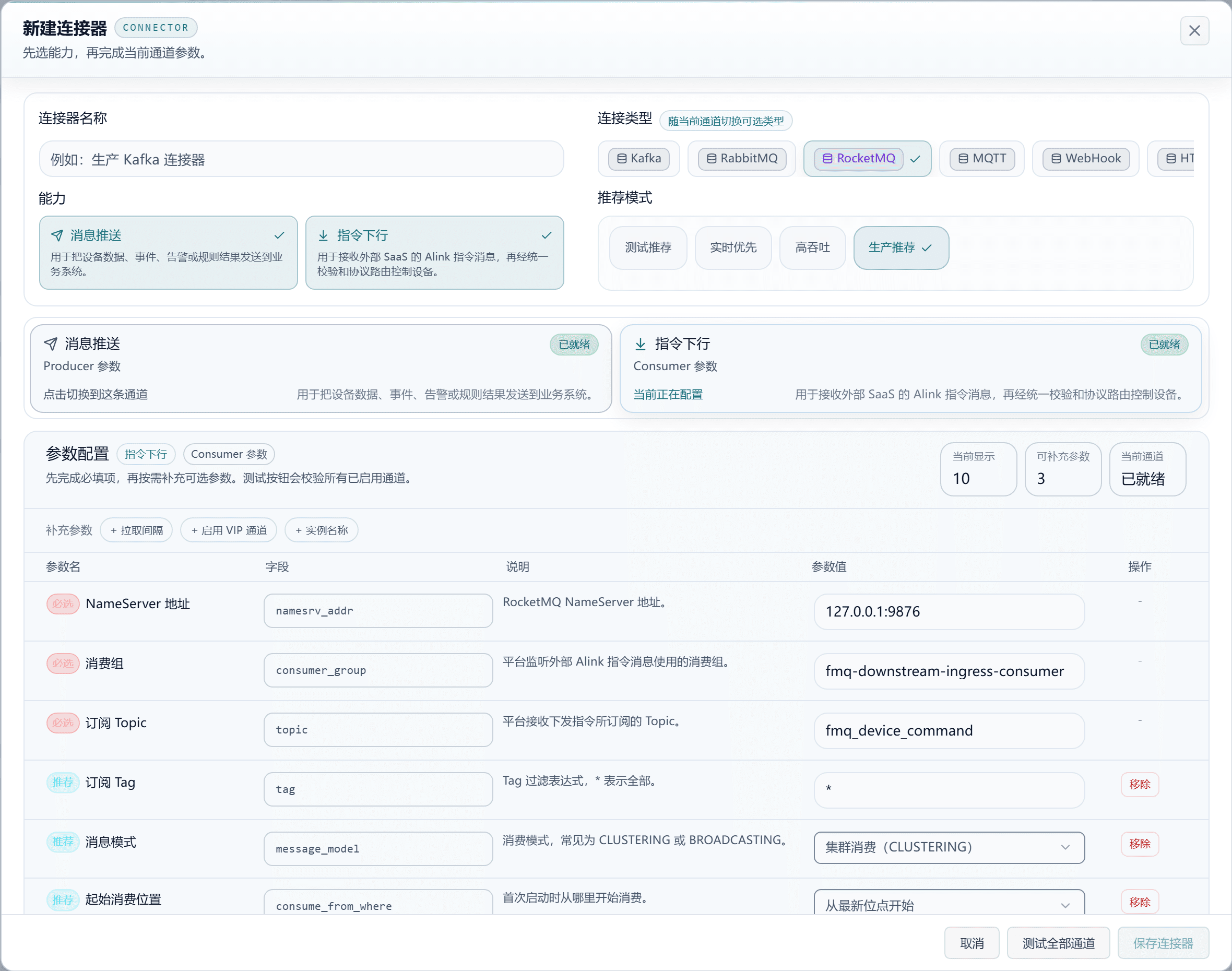Toggle the 指令下行 capability card
The width and height of the screenshot is (1232, 971).
point(434,253)
